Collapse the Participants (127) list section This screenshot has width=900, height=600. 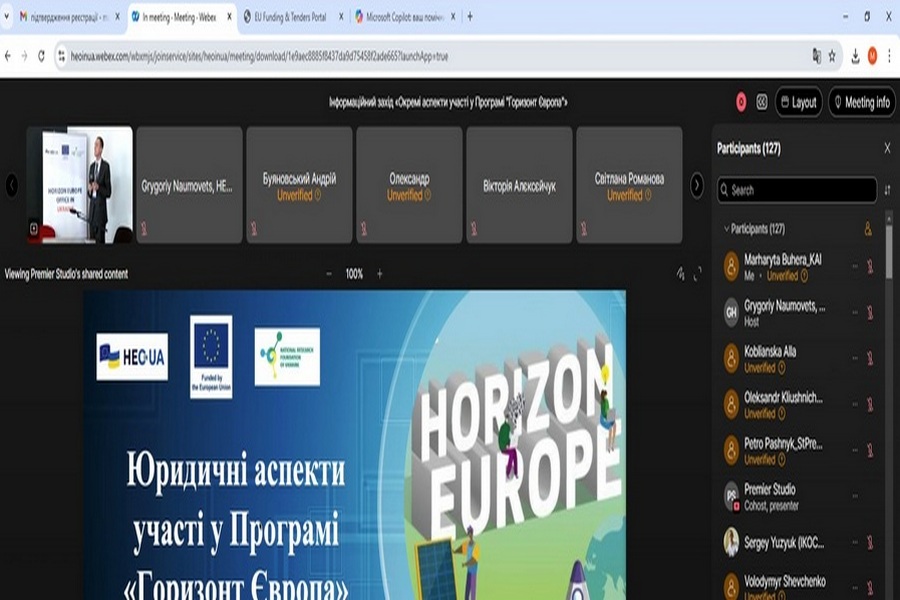[x=726, y=229]
